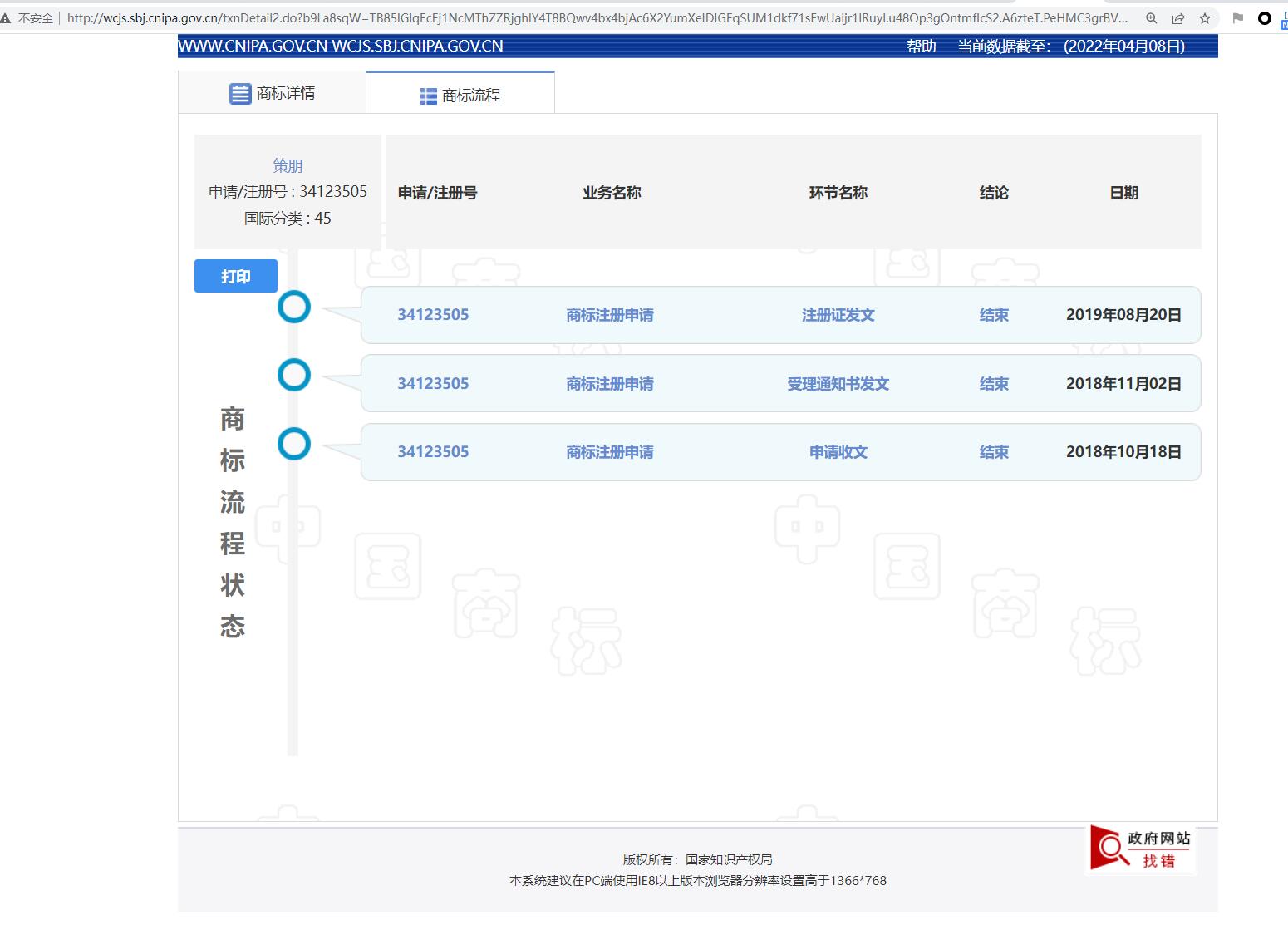Switch to the 商标流程 tab
This screenshot has height=925, width=1288.
460,96
